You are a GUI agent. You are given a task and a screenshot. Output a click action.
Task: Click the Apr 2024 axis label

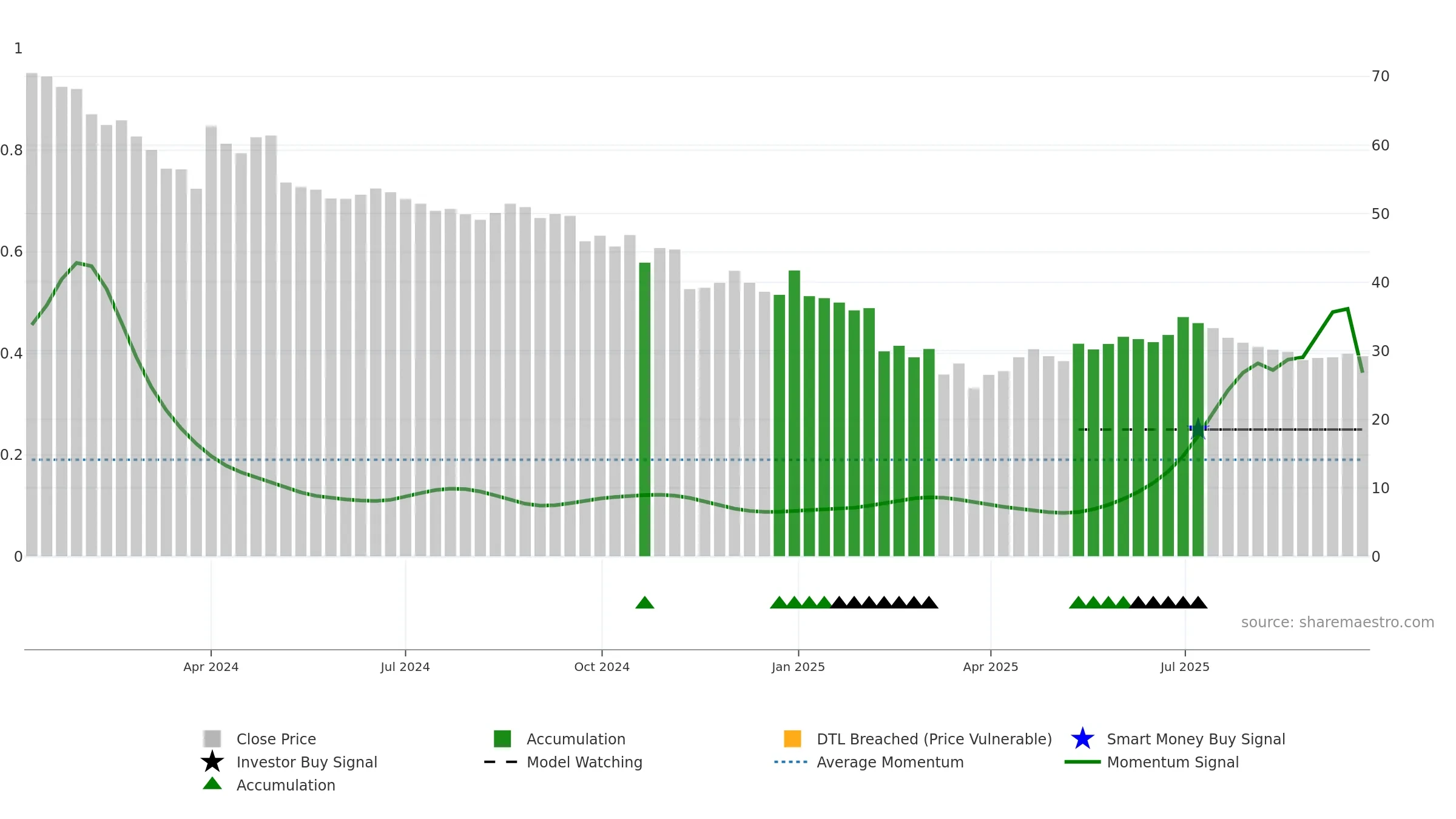211,667
